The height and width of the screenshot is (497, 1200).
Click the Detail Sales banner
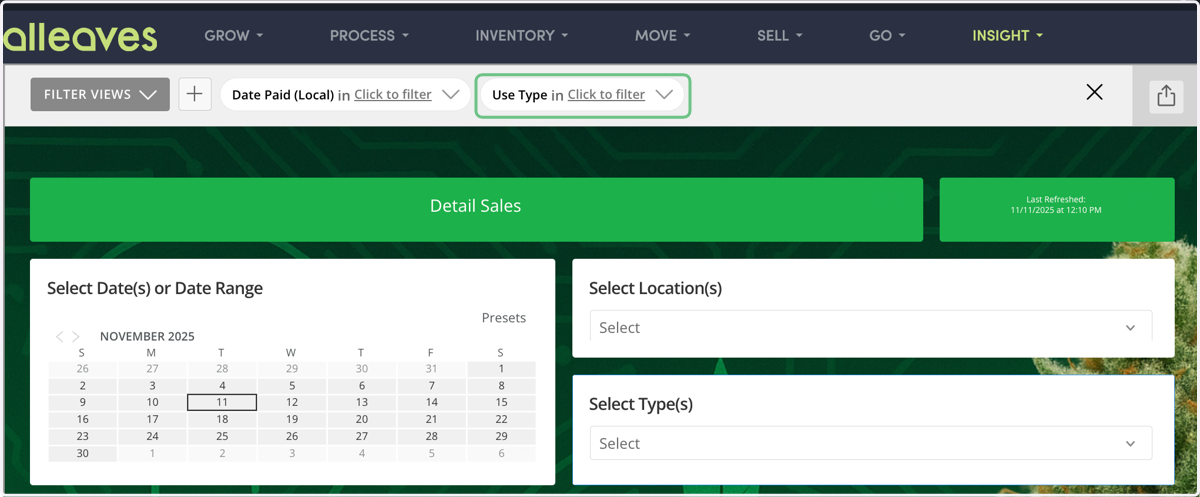476,209
